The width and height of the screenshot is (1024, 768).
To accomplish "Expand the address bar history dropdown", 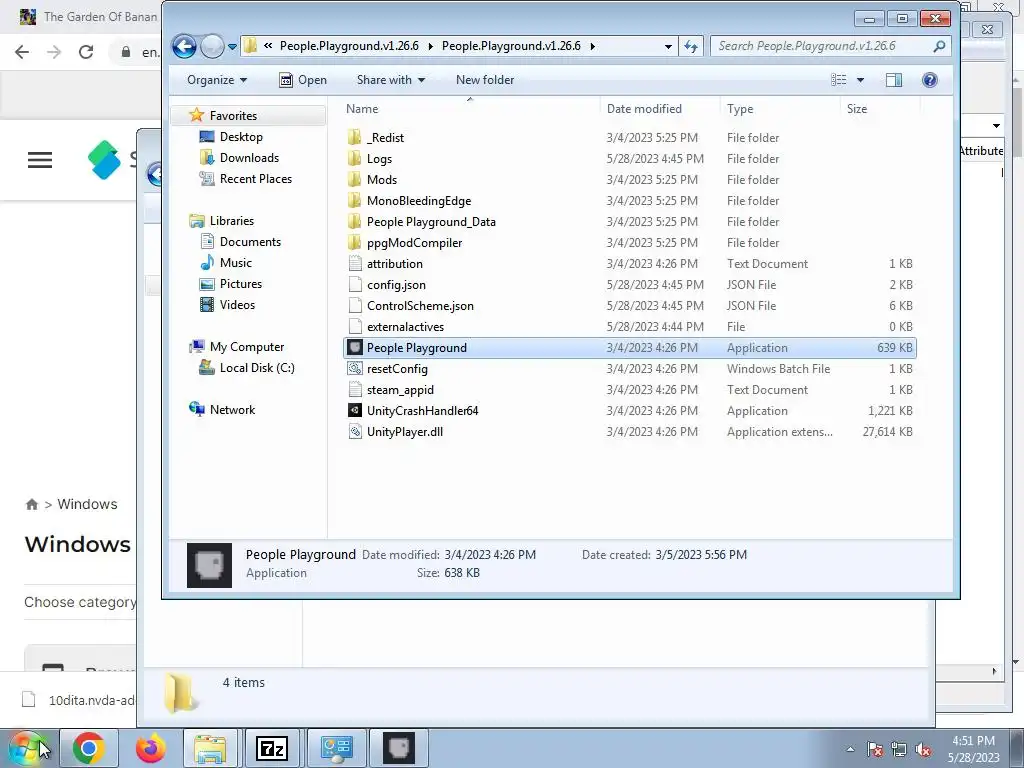I will 667,46.
